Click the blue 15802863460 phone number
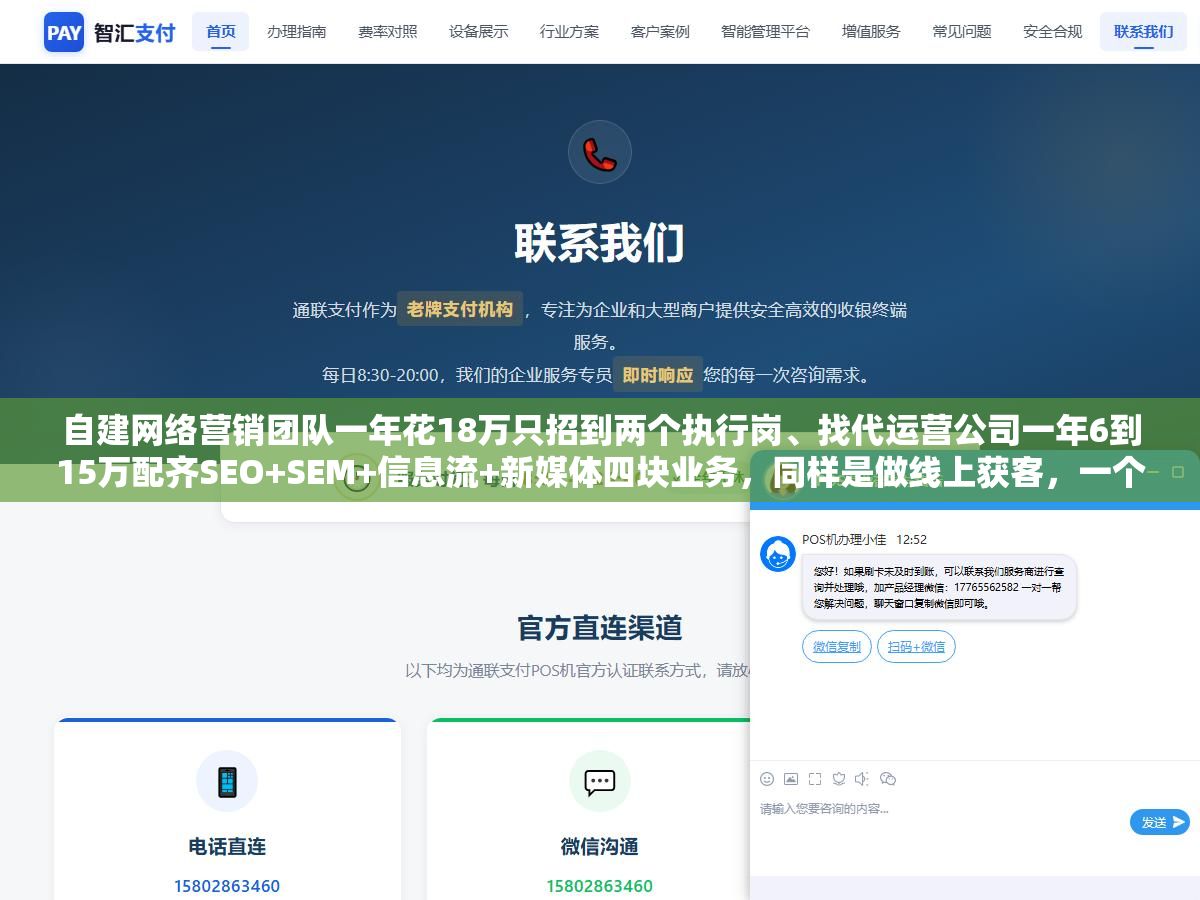The width and height of the screenshot is (1200, 900). [227, 886]
